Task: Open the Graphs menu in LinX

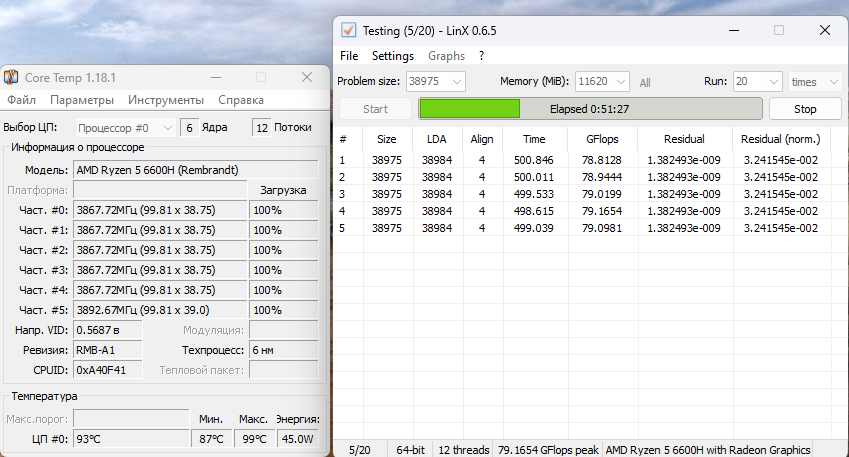Action: pyautogui.click(x=446, y=56)
